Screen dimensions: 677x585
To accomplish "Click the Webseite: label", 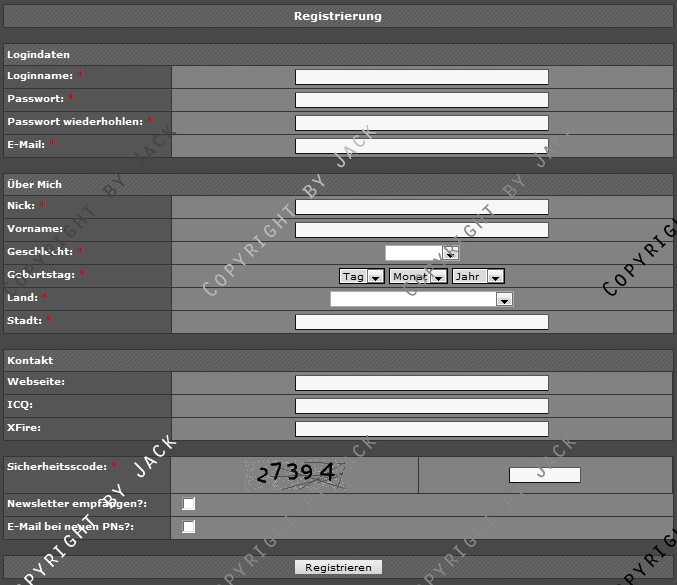I will click(x=36, y=382).
